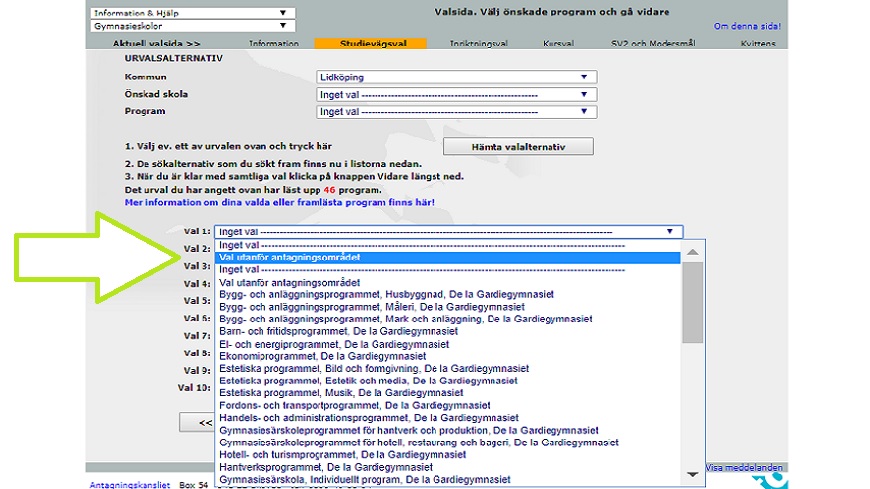Click the Antagningskansliet link
The height and width of the screenshot is (489, 870).
point(130,485)
